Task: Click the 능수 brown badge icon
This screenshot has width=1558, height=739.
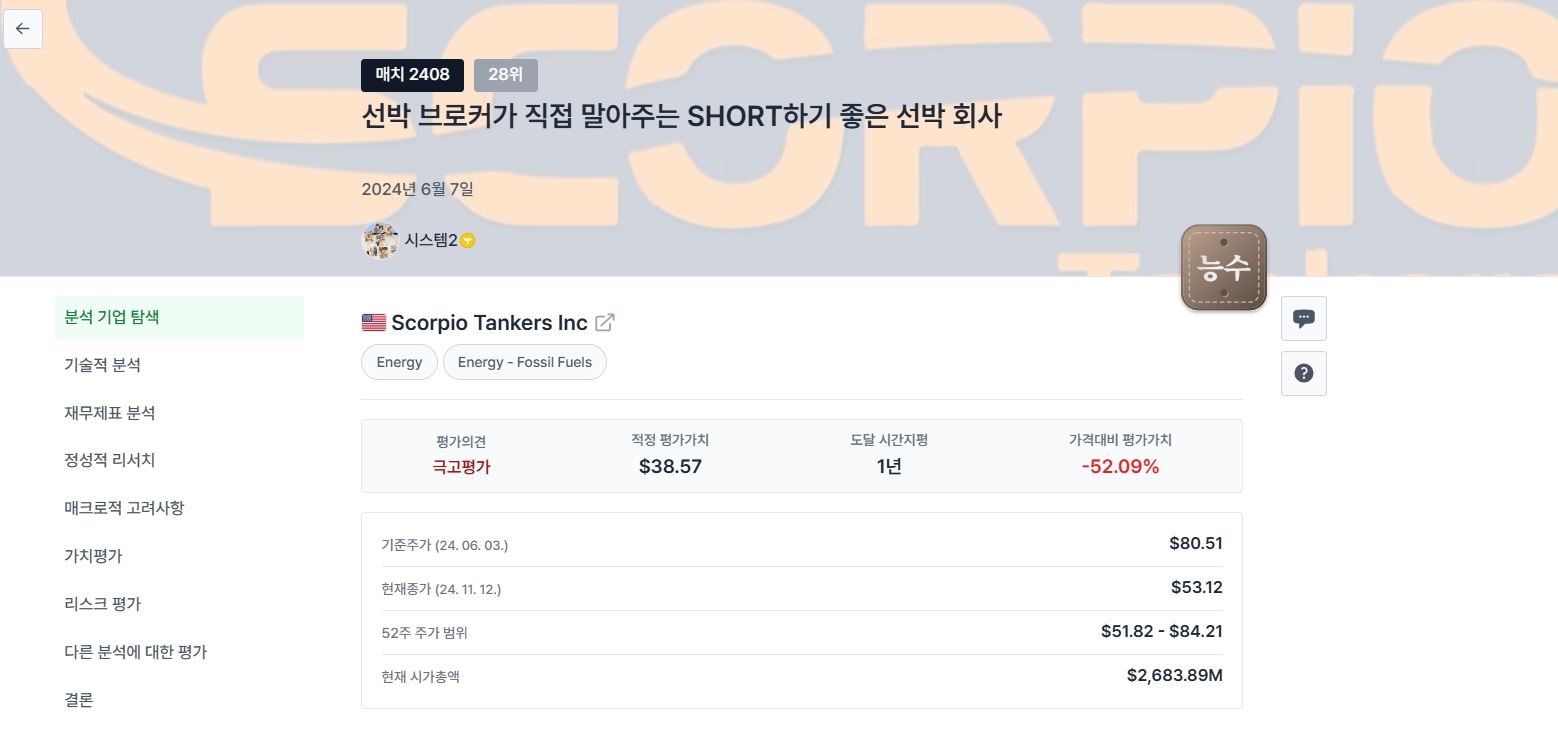Action: click(1224, 267)
